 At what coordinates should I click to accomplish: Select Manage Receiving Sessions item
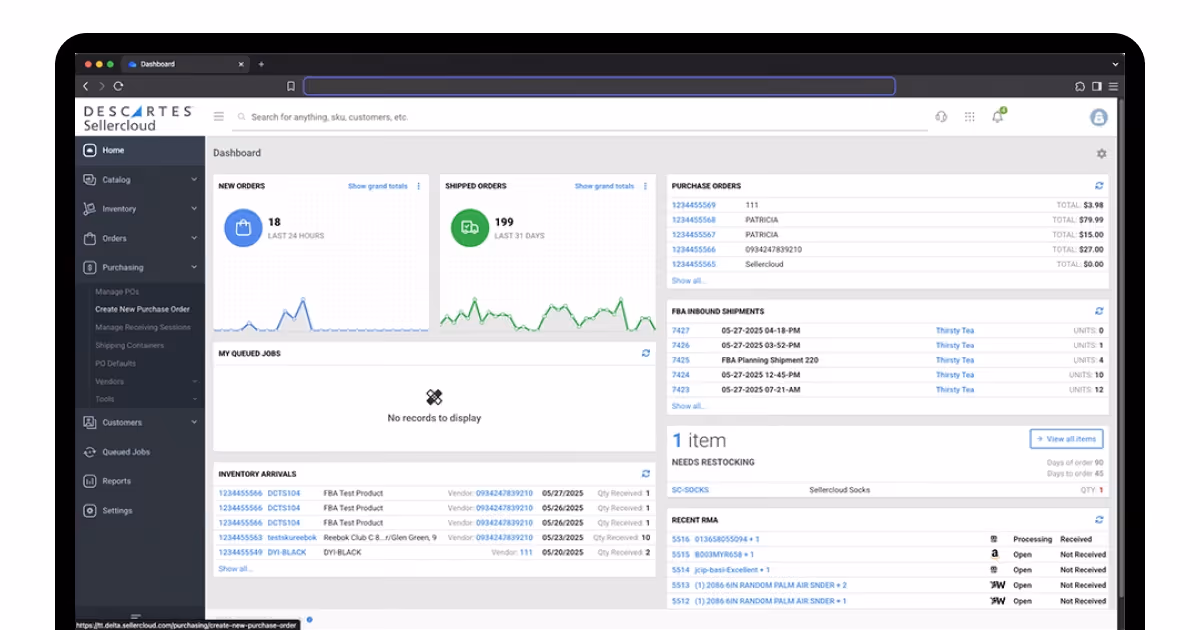(x=142, y=327)
